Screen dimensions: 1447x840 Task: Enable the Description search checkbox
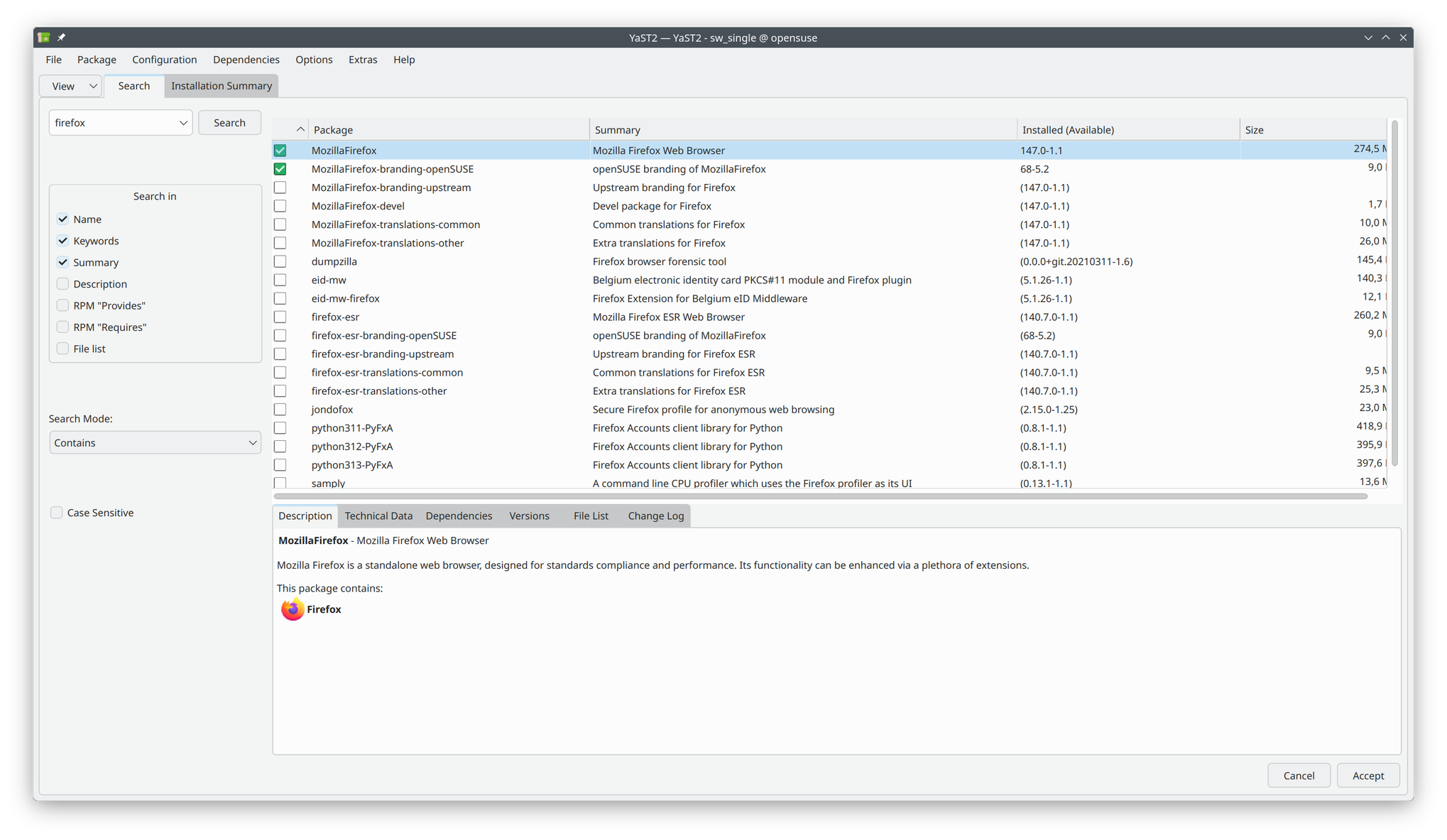tap(63, 284)
